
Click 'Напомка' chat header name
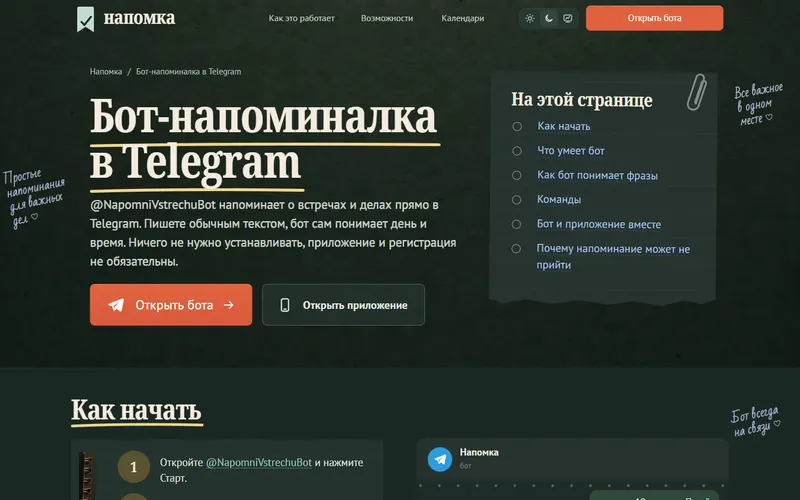(479, 452)
